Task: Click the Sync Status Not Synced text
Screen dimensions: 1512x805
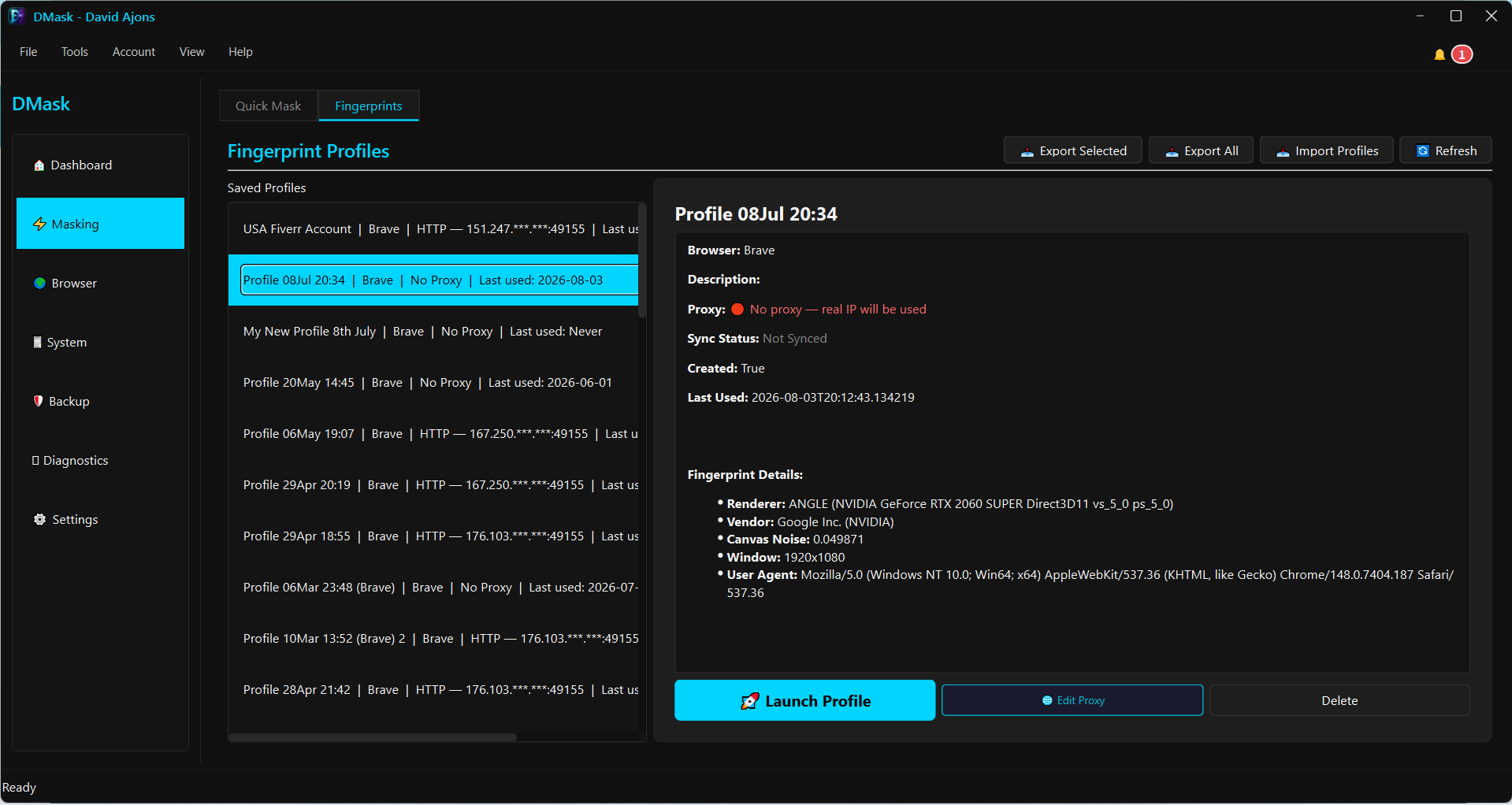Action: click(757, 339)
